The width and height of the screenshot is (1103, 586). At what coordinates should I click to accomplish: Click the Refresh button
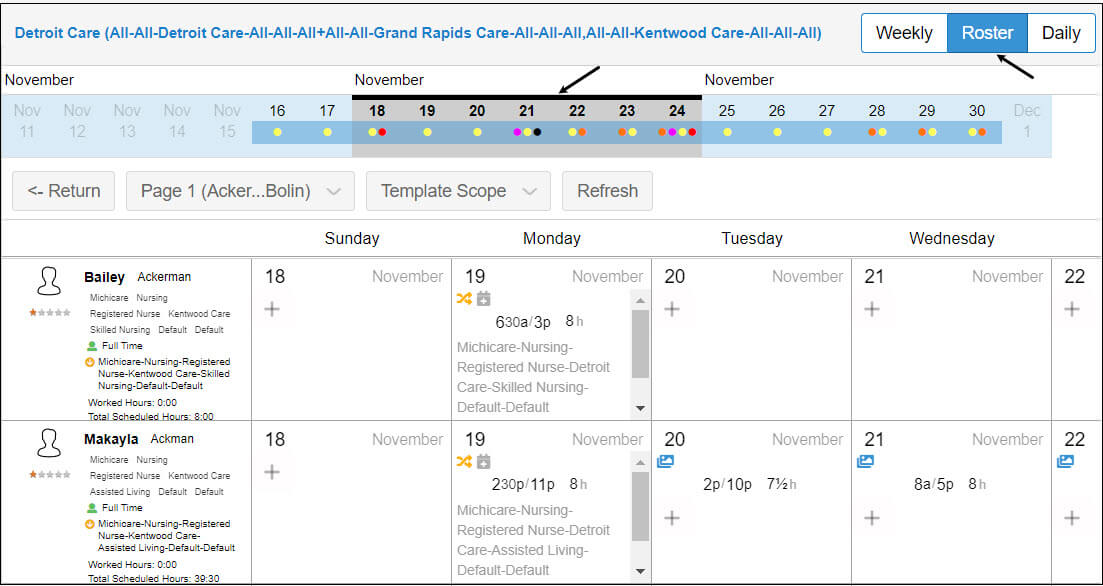(x=608, y=191)
